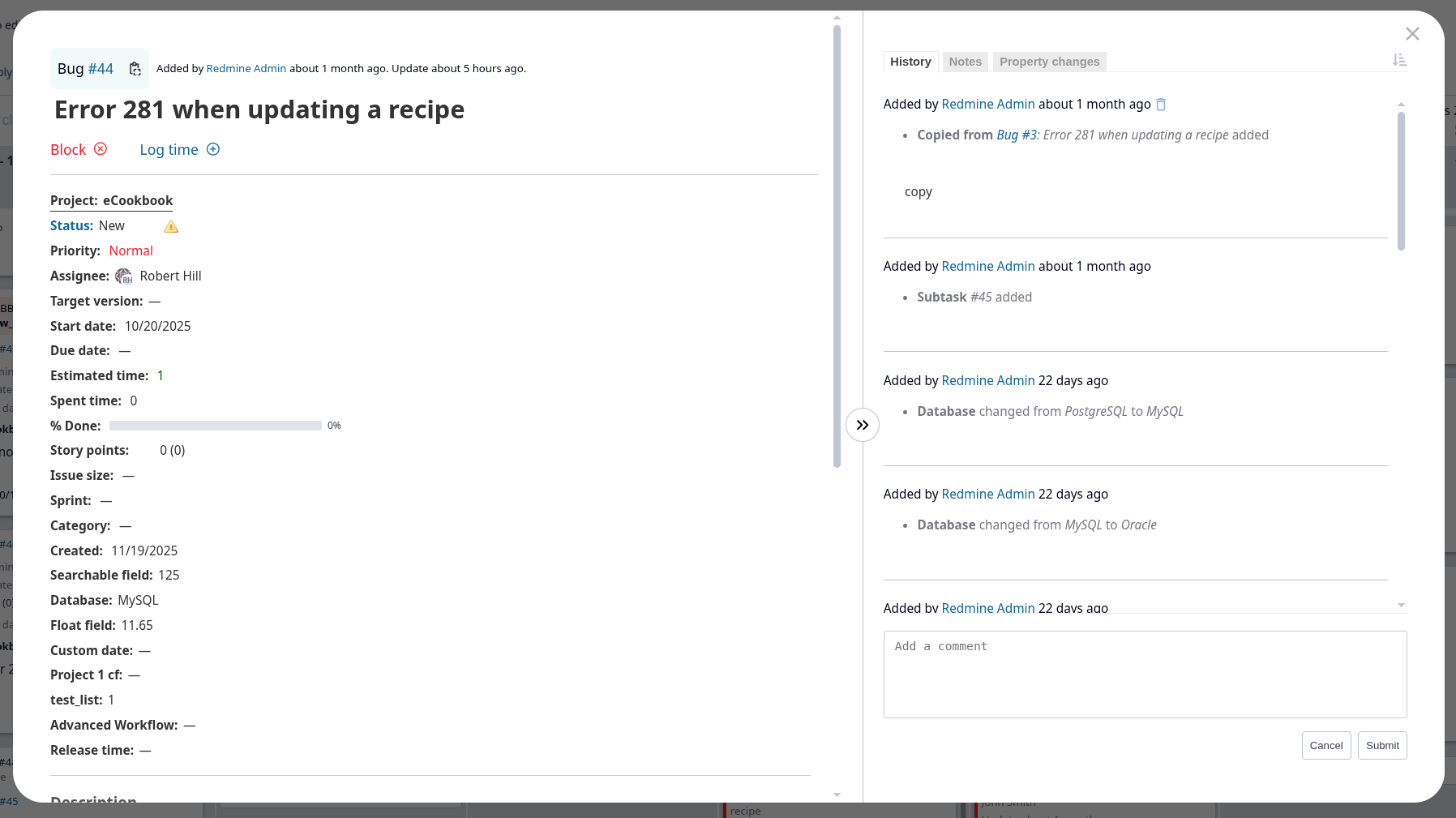Click the % Done progress bar

coord(215,425)
